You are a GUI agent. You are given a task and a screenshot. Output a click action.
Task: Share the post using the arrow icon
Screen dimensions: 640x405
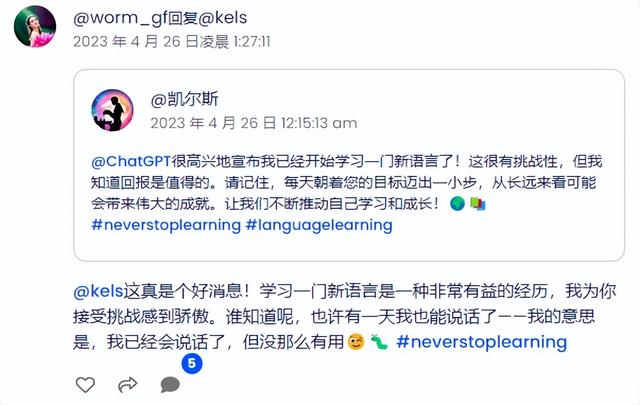(127, 385)
